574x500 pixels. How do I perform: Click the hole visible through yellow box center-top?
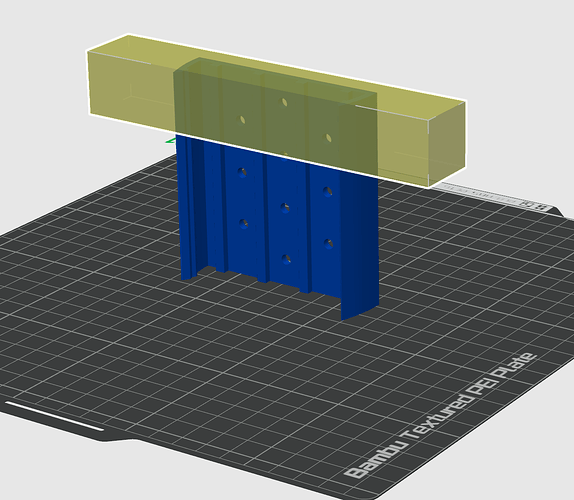[x=284, y=102]
